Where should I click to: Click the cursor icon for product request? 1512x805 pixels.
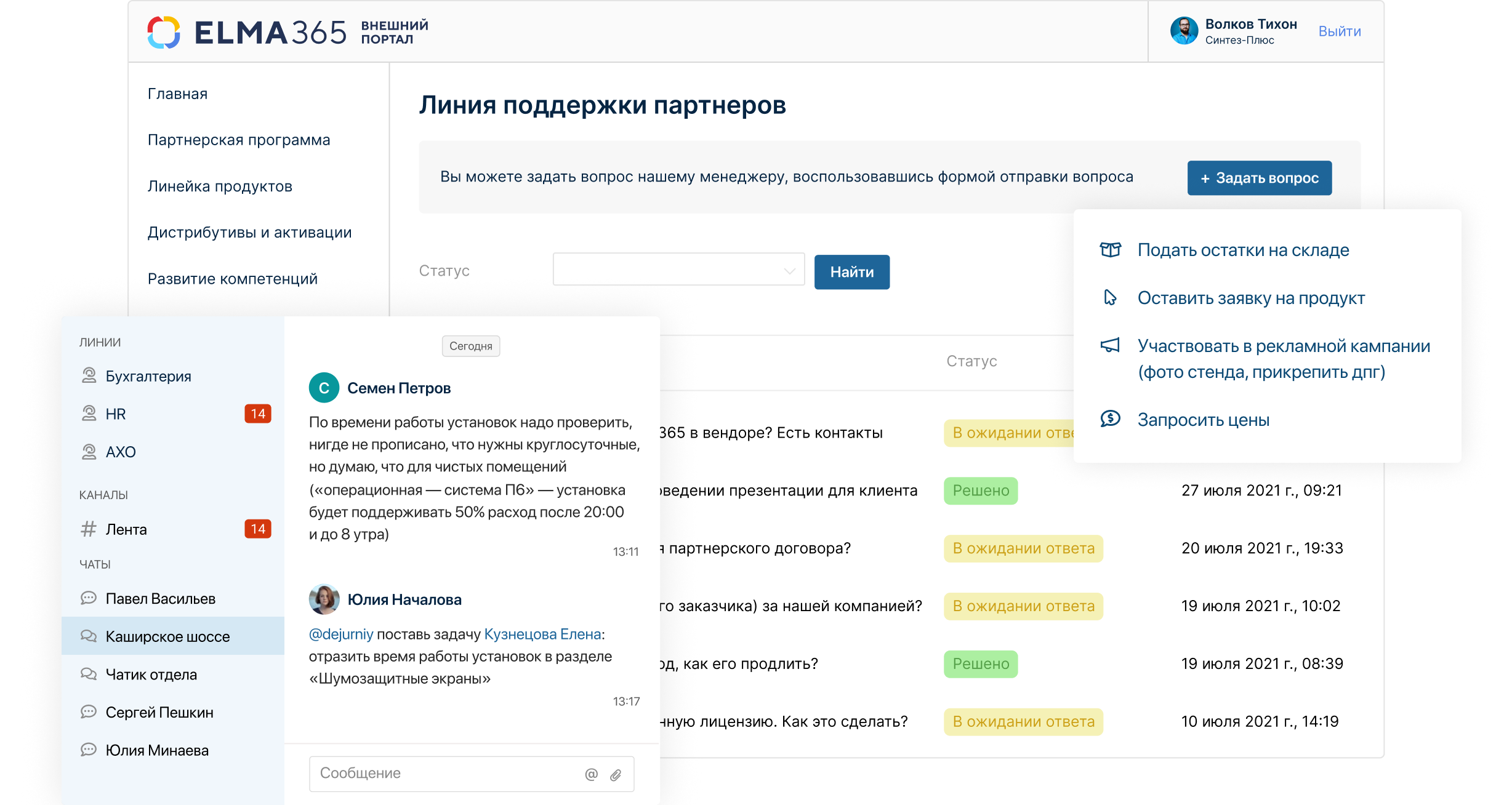(x=1110, y=298)
